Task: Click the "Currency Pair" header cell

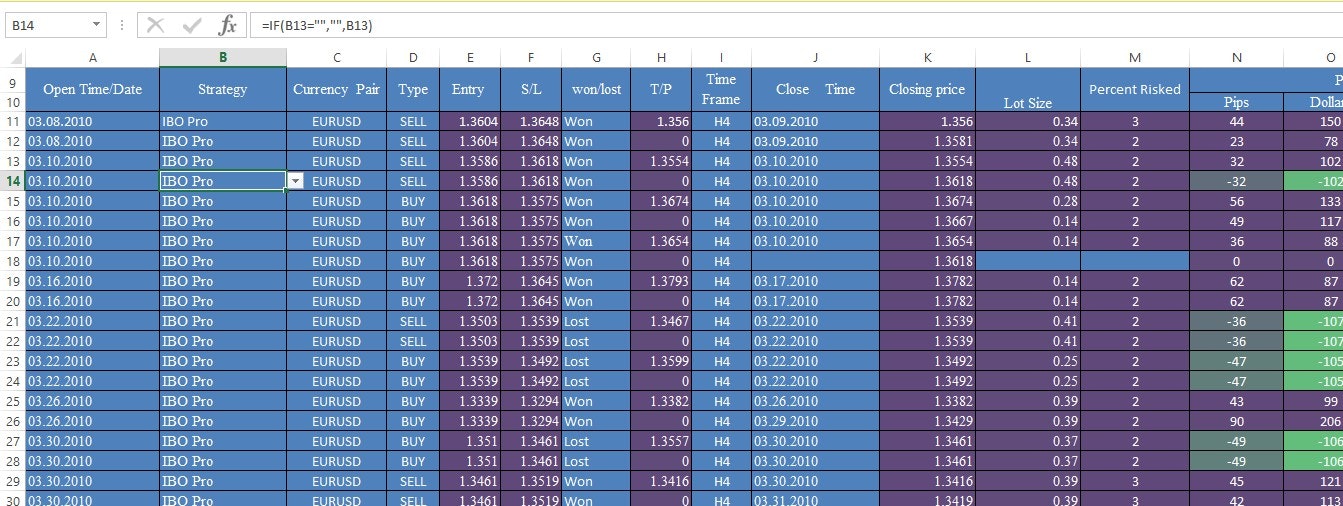Action: [x=337, y=89]
